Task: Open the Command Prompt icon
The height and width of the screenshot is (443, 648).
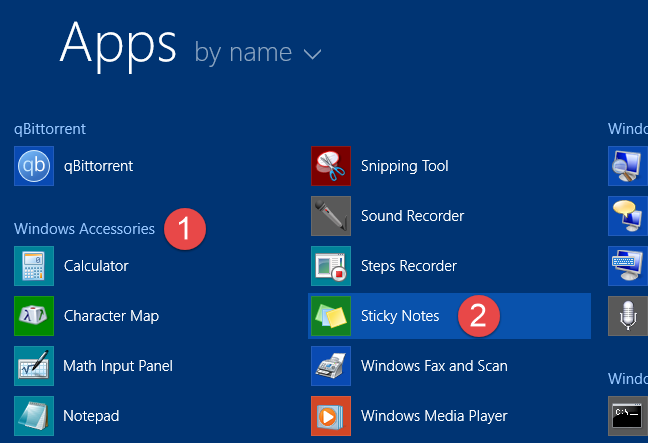Action: coord(628,416)
